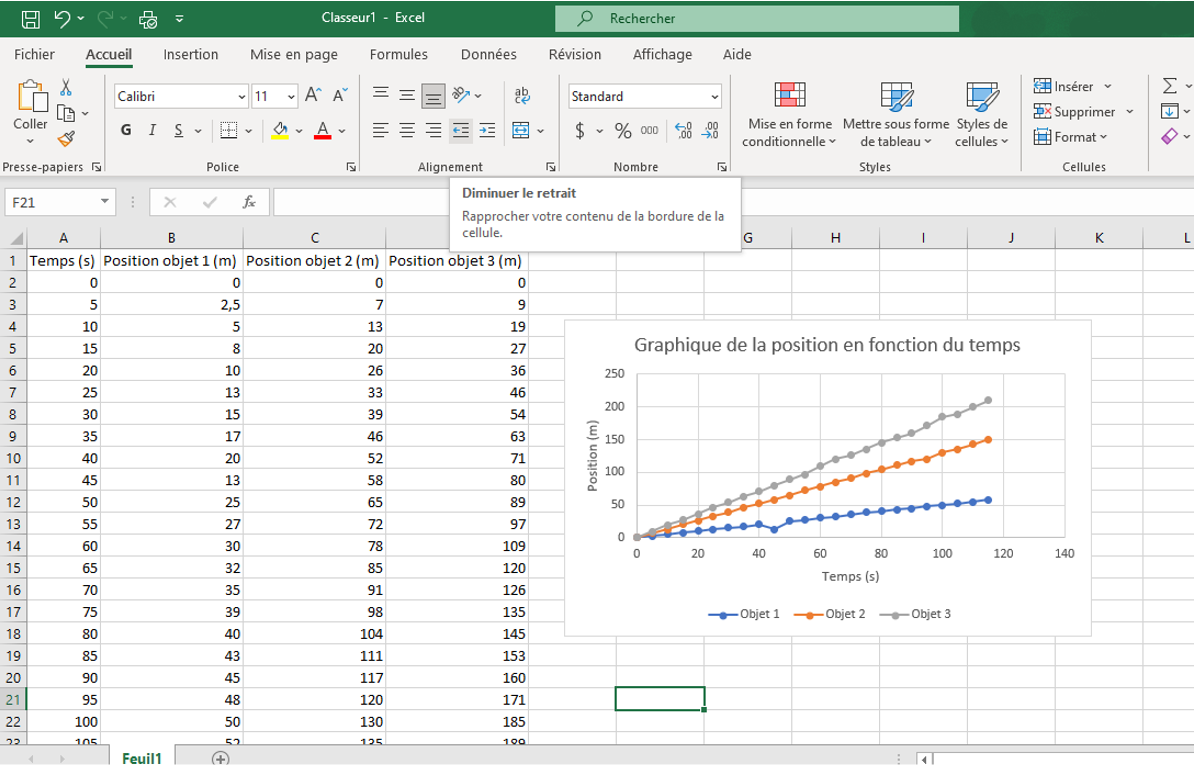Toggle italic formatting (I button)
Screen dimensions: 1194x765
tap(152, 130)
